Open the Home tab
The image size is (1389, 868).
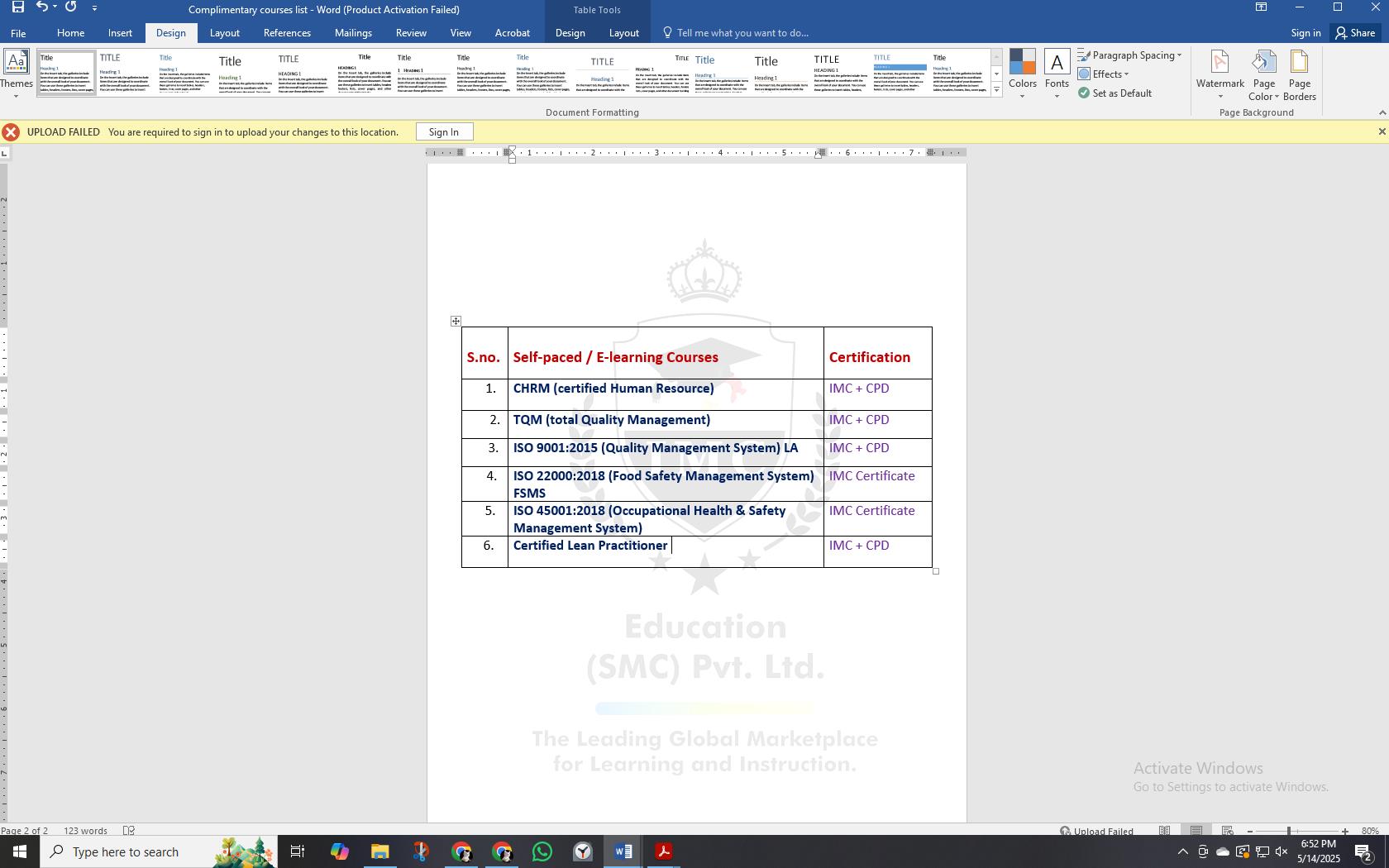70,33
